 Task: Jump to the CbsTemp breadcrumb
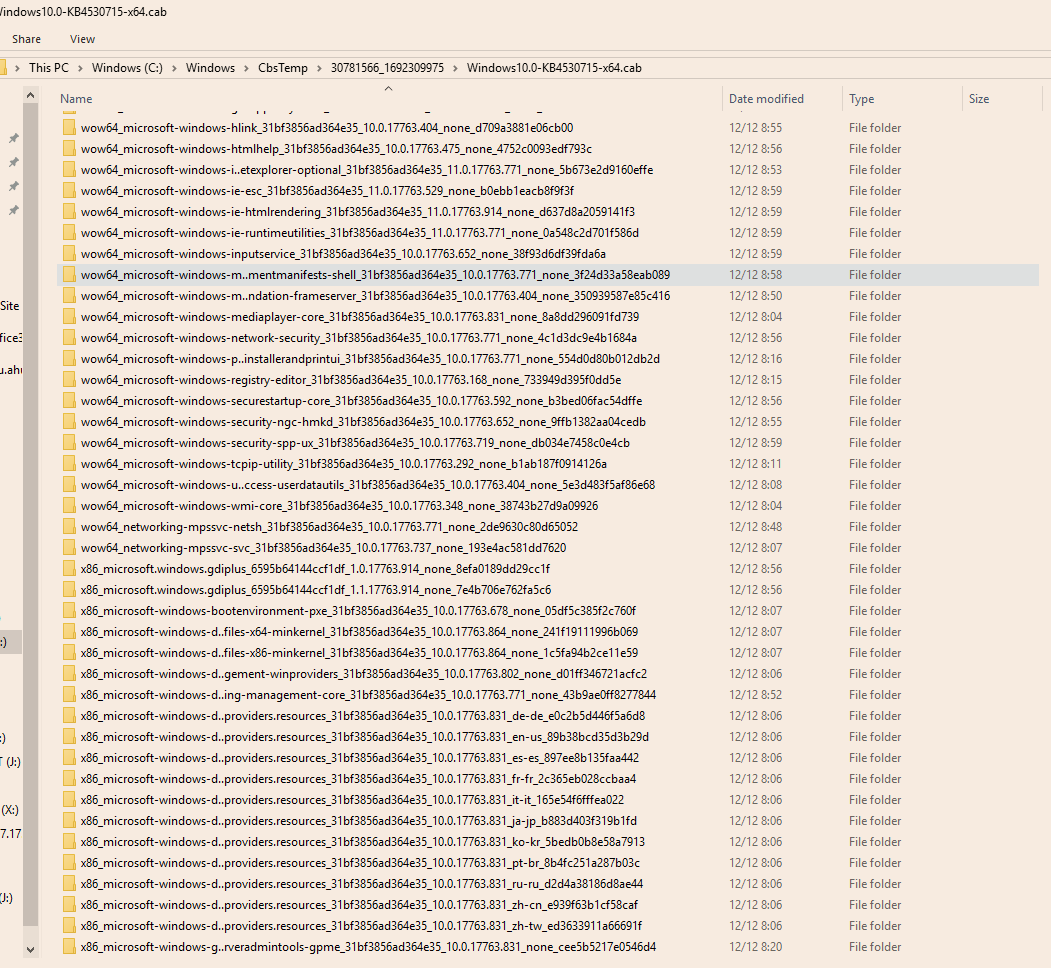(x=283, y=68)
